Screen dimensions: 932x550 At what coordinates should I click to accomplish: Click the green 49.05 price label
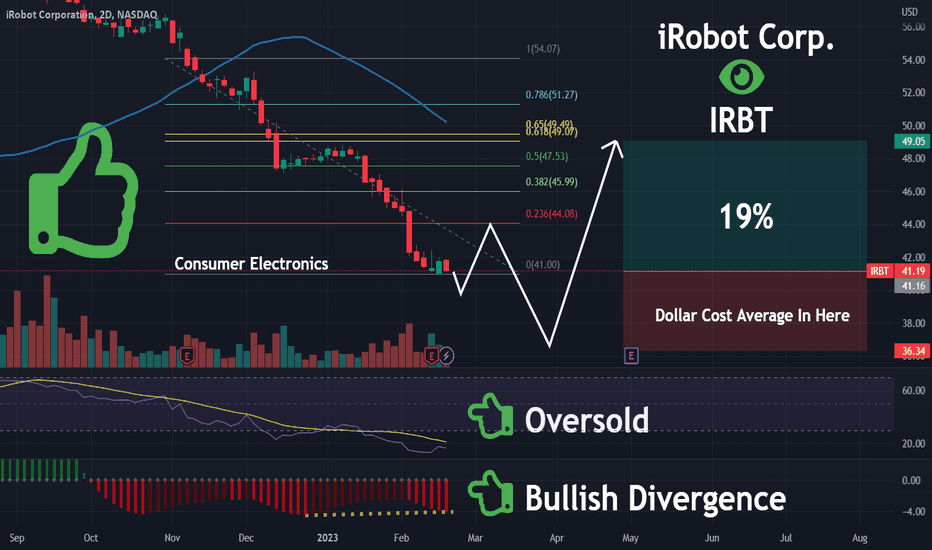pyautogui.click(x=912, y=141)
